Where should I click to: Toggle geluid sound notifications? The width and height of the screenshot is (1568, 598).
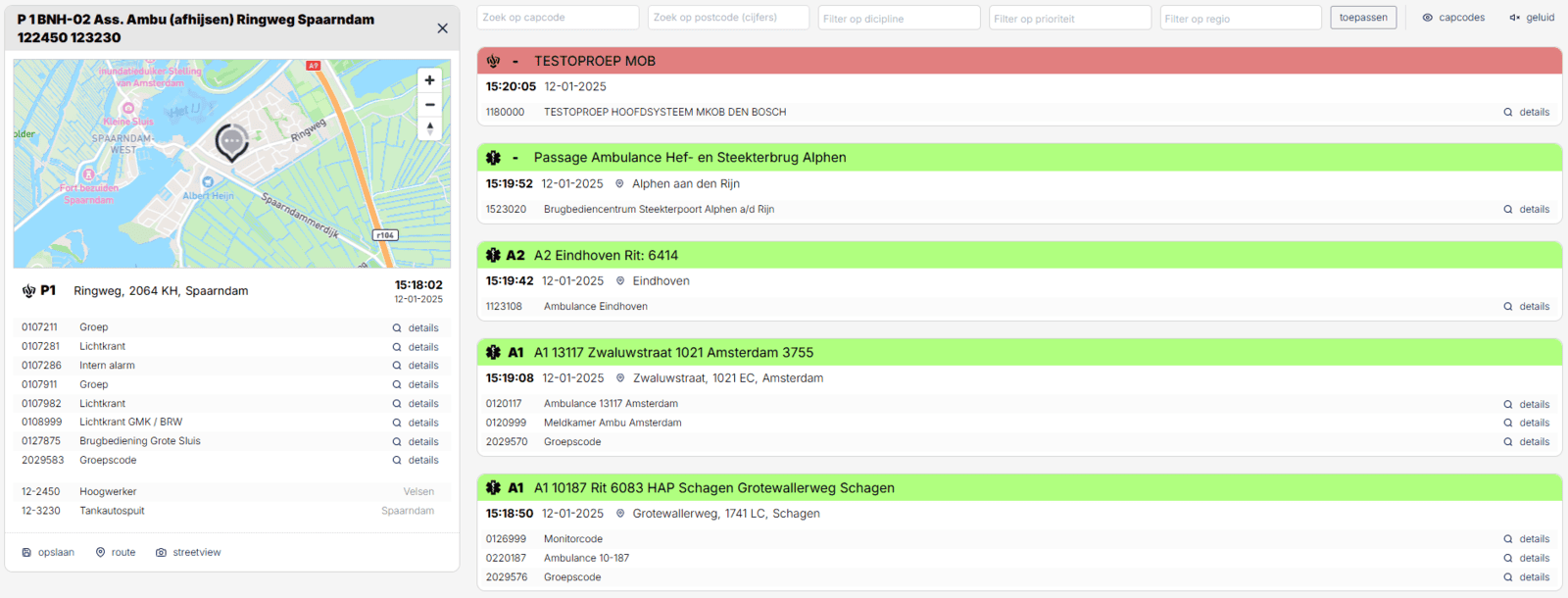[1532, 18]
